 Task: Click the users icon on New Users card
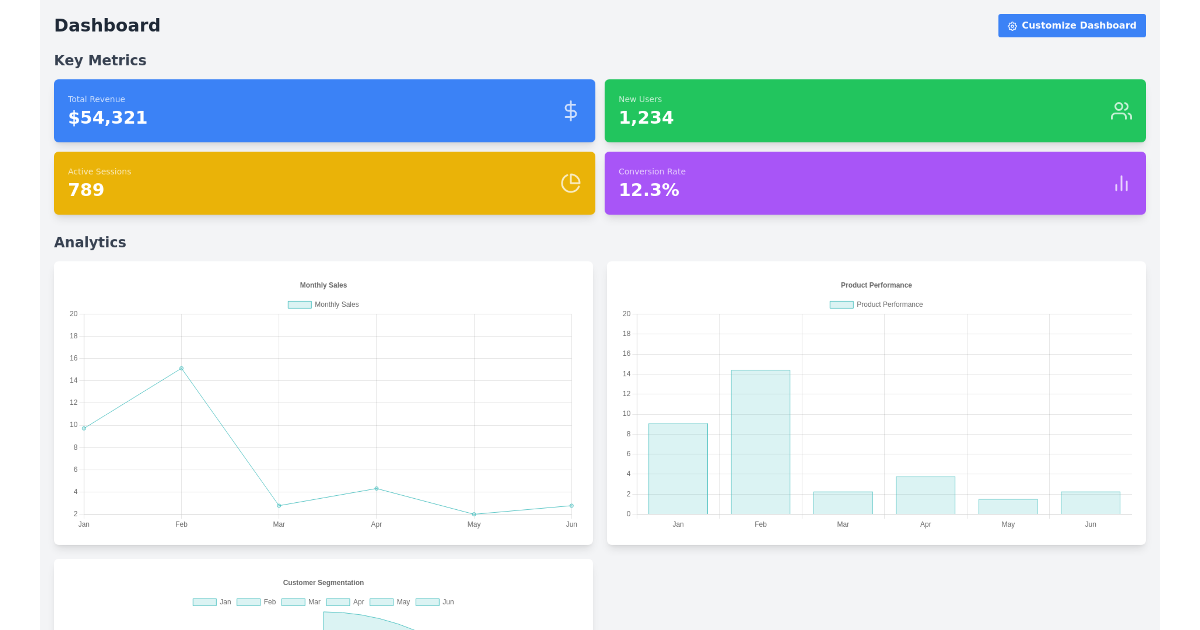click(1121, 111)
